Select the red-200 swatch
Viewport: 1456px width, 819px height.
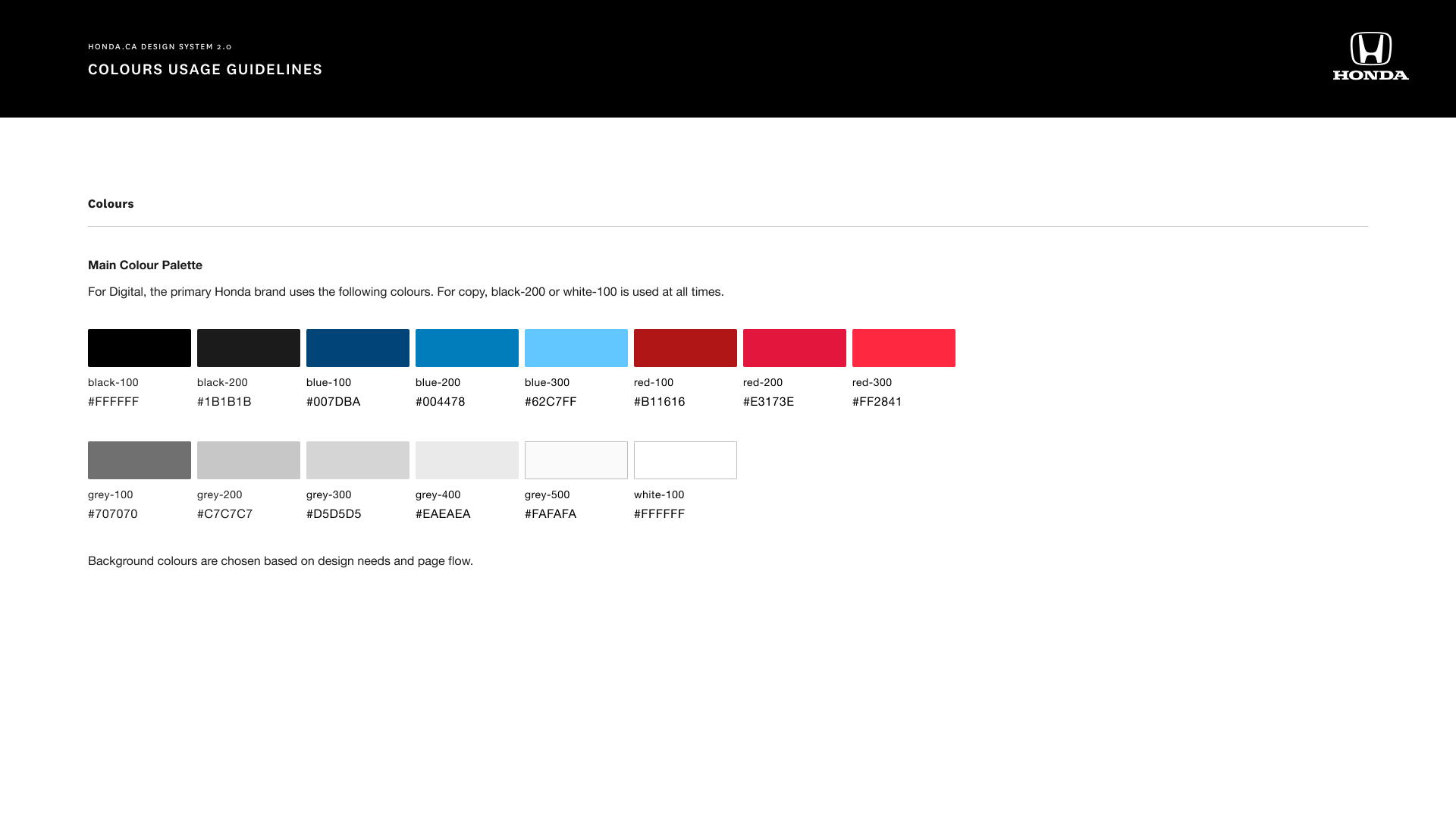coord(795,348)
